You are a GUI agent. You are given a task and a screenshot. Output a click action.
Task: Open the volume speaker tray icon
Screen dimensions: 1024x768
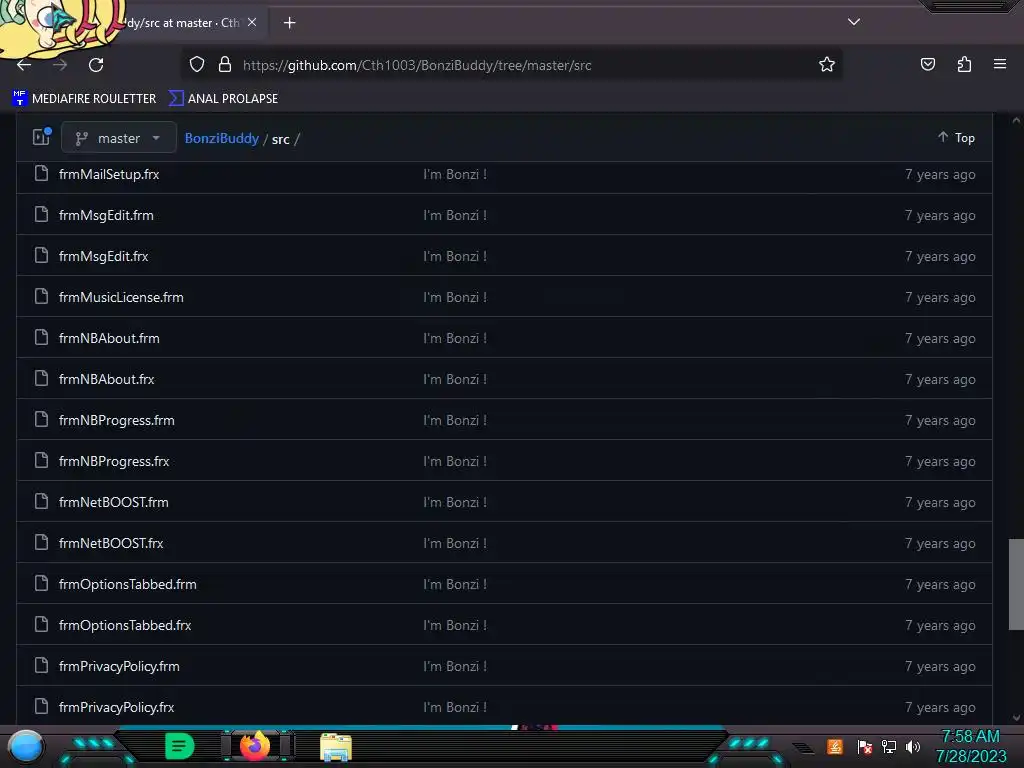[913, 746]
